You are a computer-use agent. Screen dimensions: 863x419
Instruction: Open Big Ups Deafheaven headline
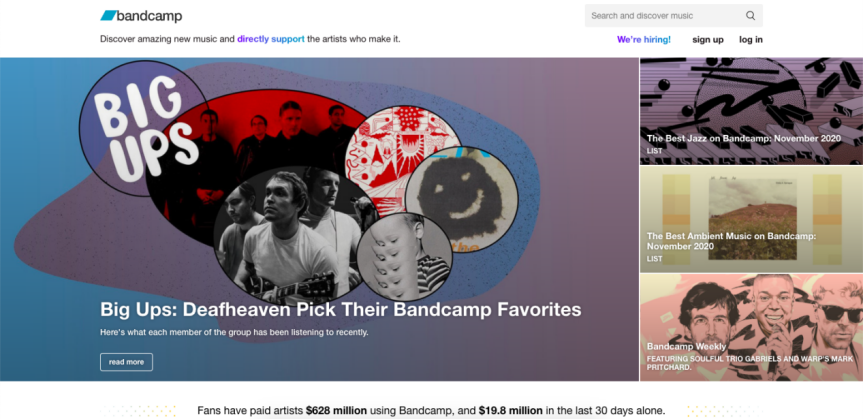pos(340,309)
